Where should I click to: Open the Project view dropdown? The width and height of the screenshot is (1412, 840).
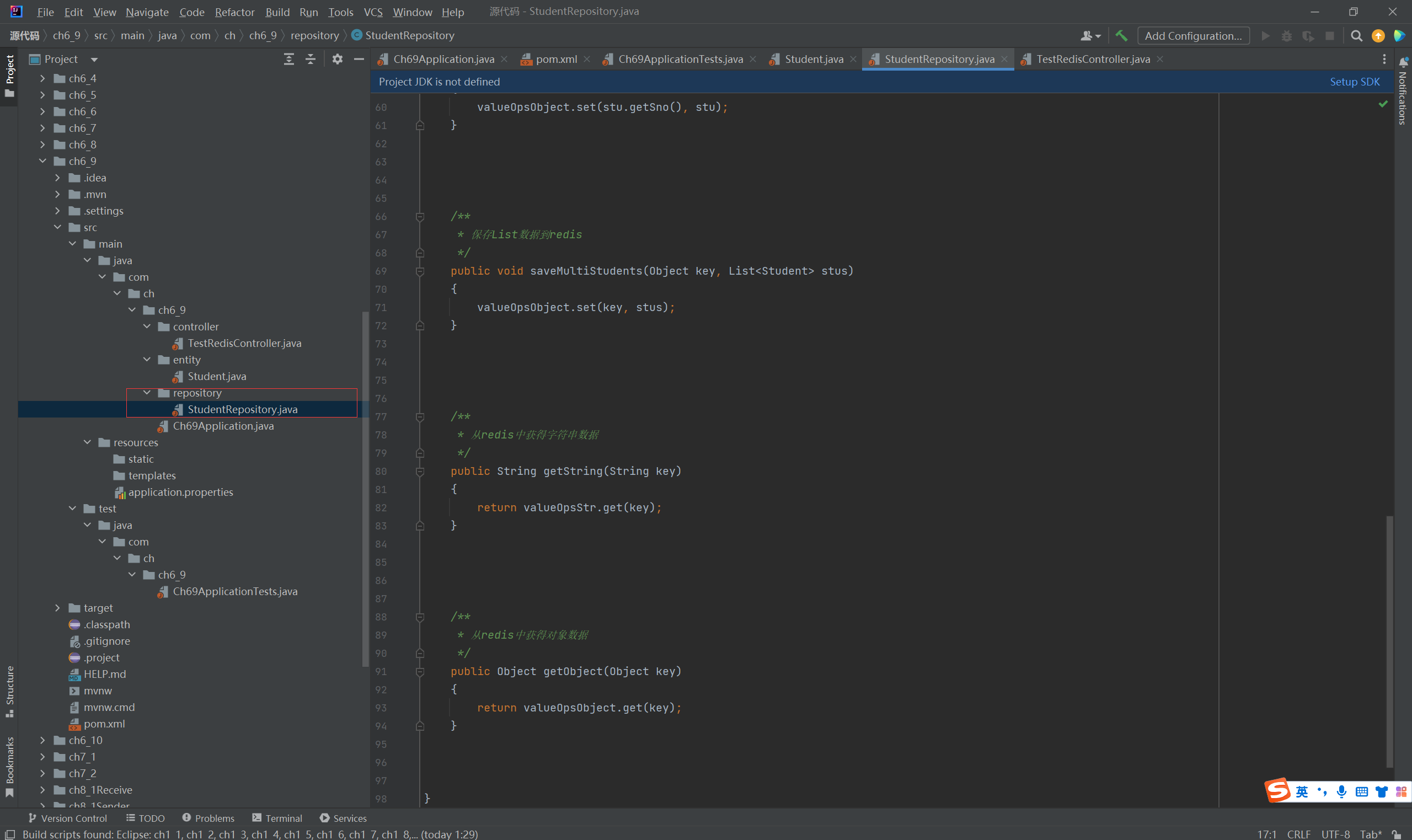(94, 59)
